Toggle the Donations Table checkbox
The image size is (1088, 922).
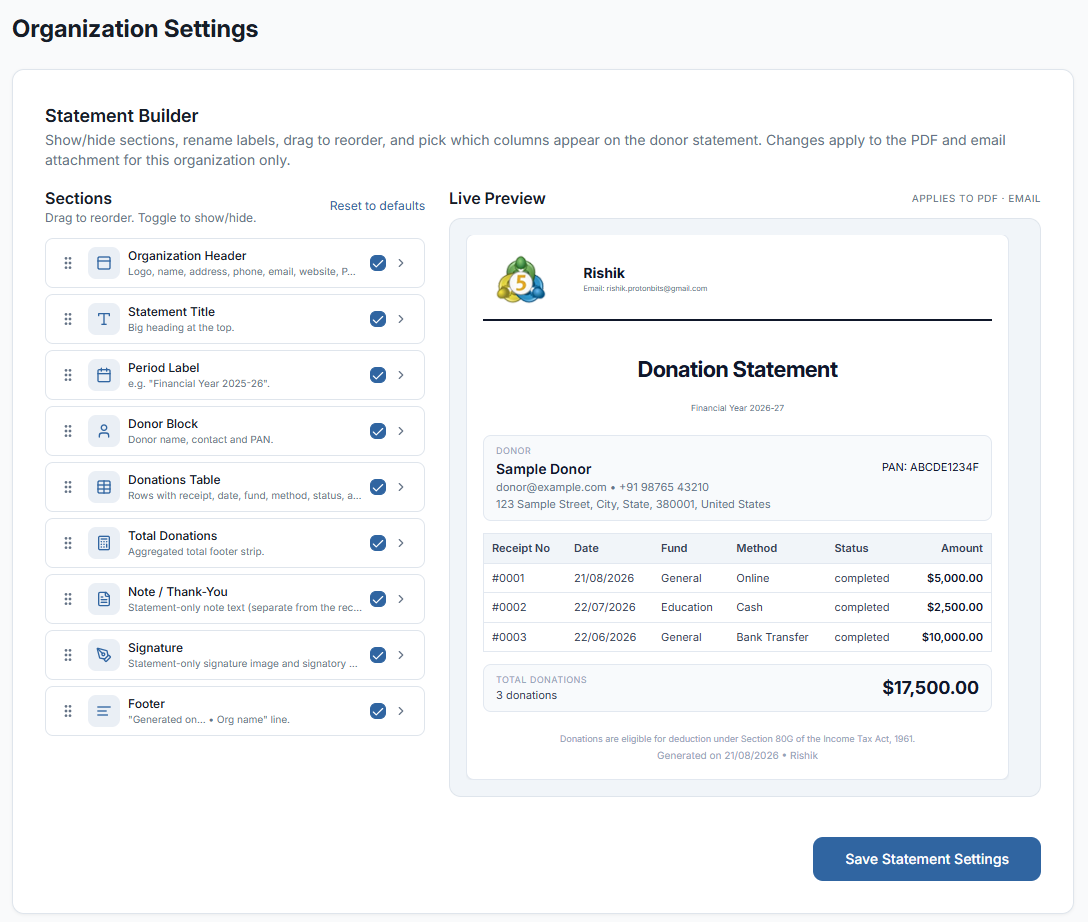[377, 487]
